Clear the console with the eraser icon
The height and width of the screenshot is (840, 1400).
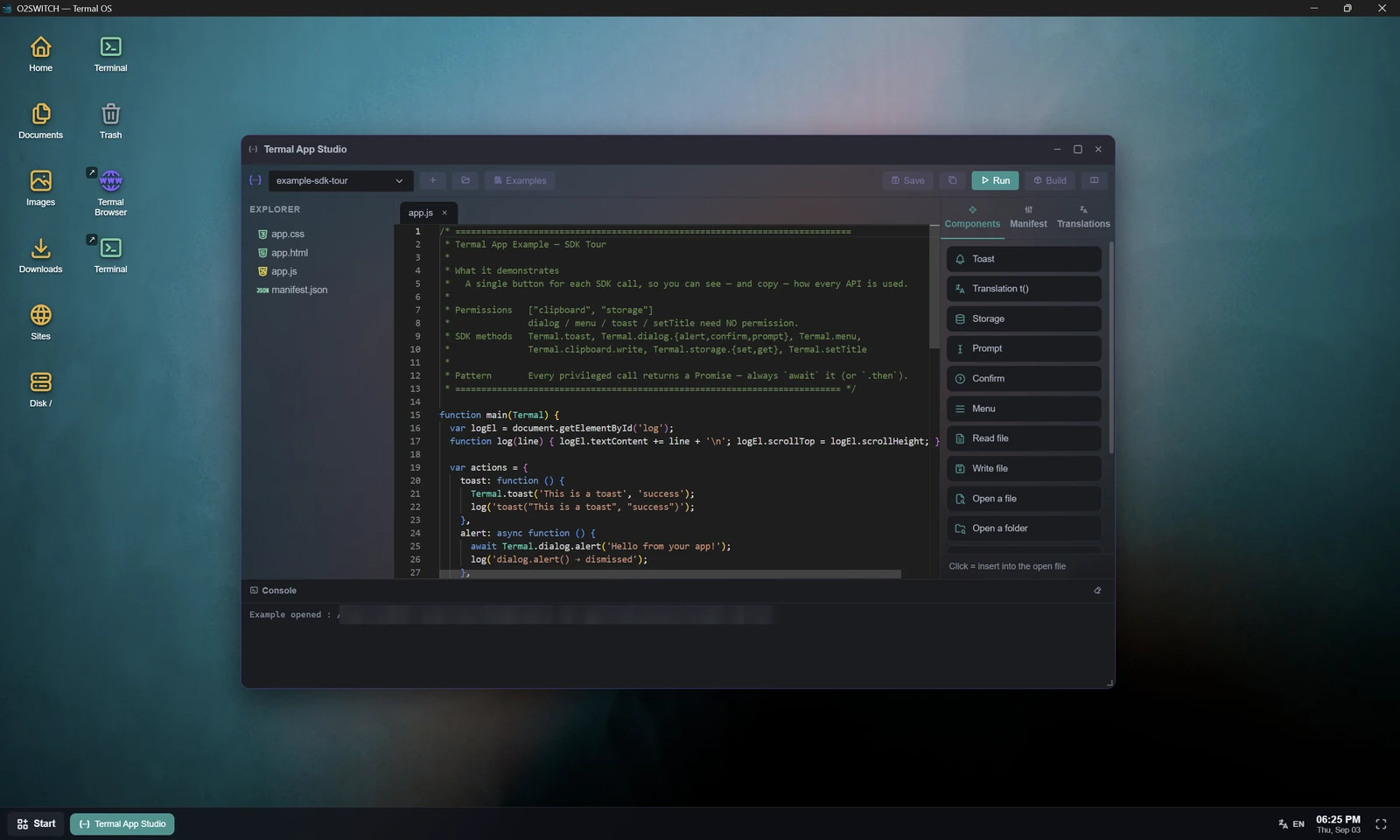[x=1097, y=591]
